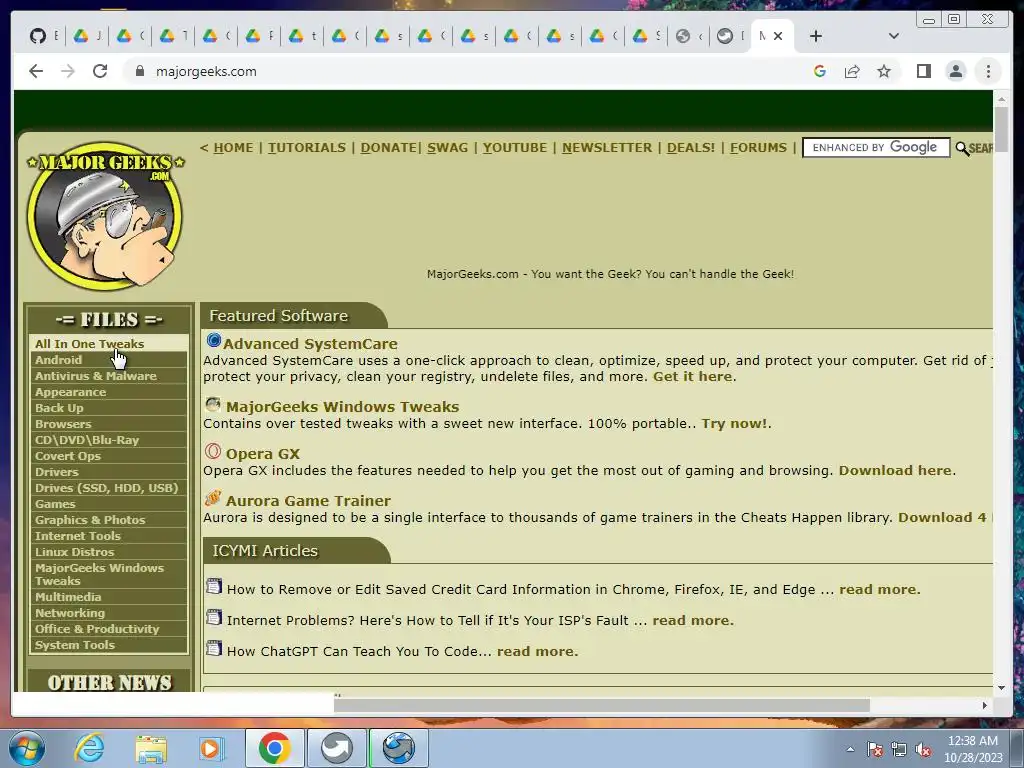The width and height of the screenshot is (1024, 768).
Task: Go back to the previous page
Action: [x=36, y=71]
